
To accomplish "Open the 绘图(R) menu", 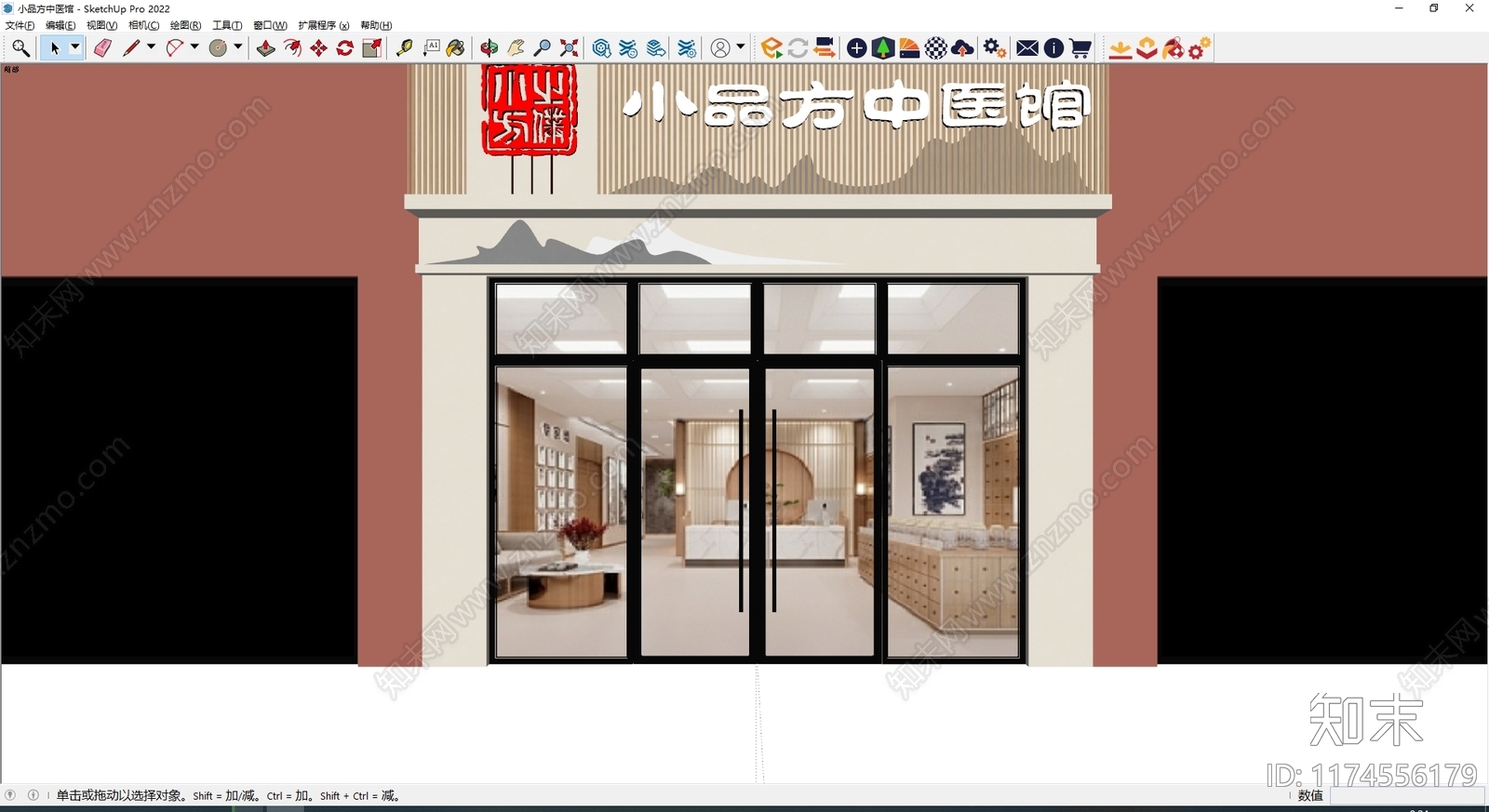I will [x=185, y=25].
